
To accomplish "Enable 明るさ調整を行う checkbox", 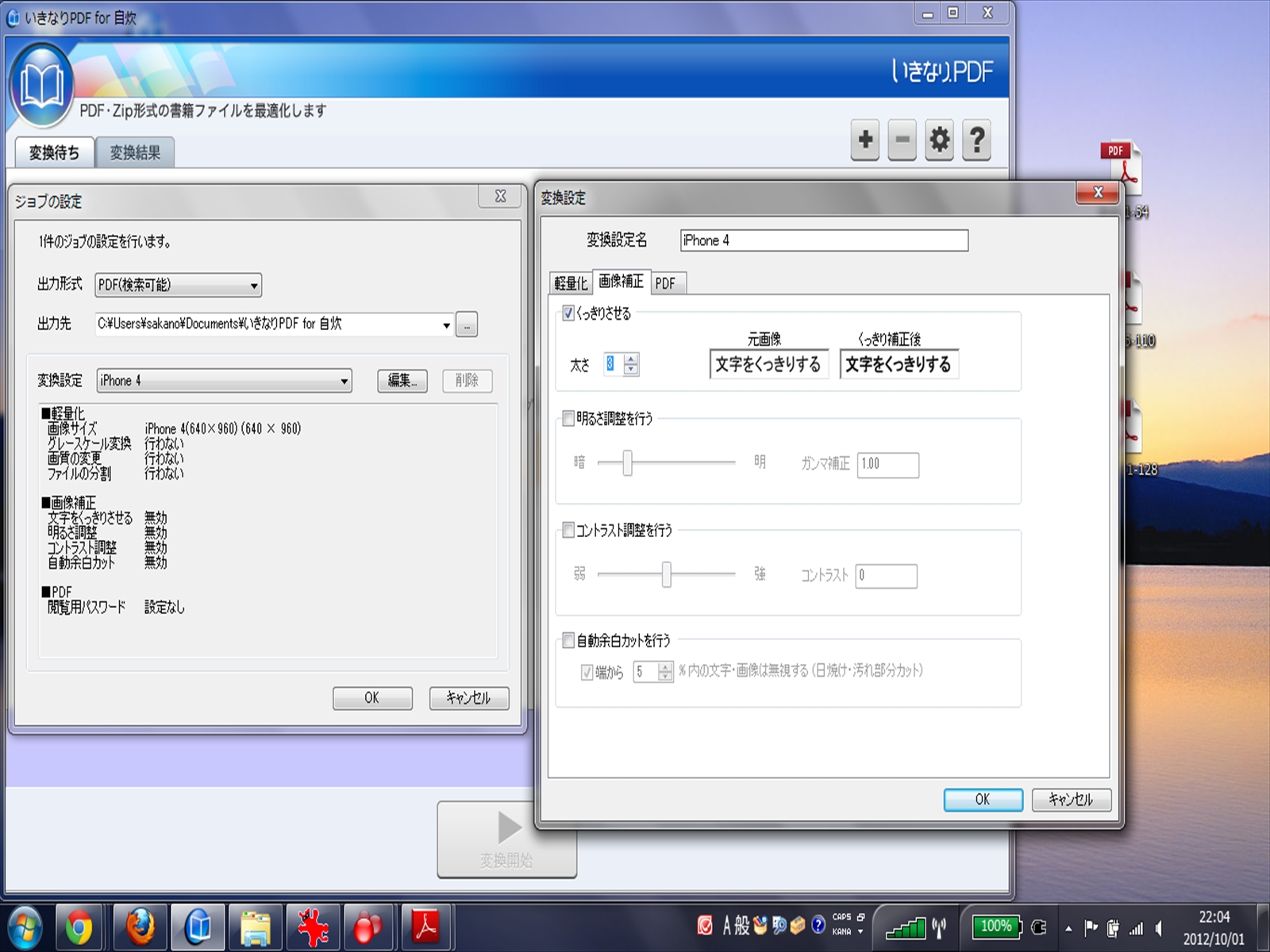I will coord(568,418).
